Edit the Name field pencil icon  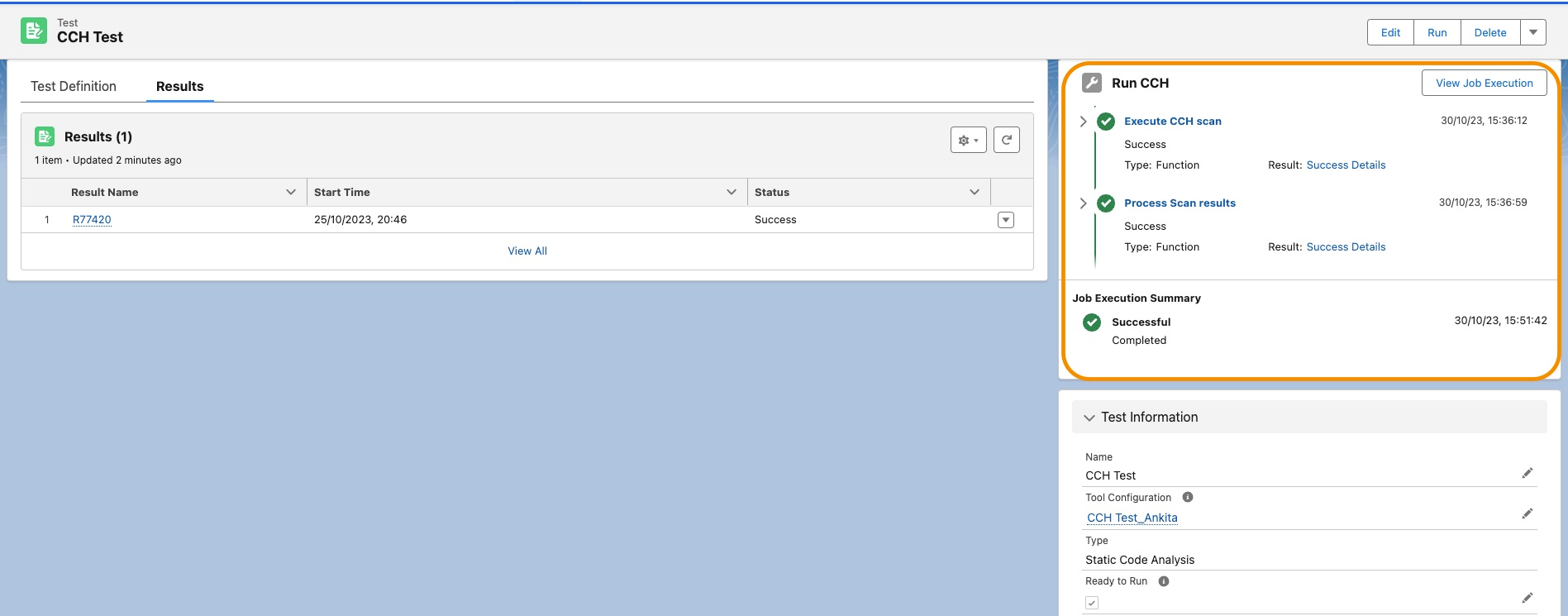(1527, 473)
